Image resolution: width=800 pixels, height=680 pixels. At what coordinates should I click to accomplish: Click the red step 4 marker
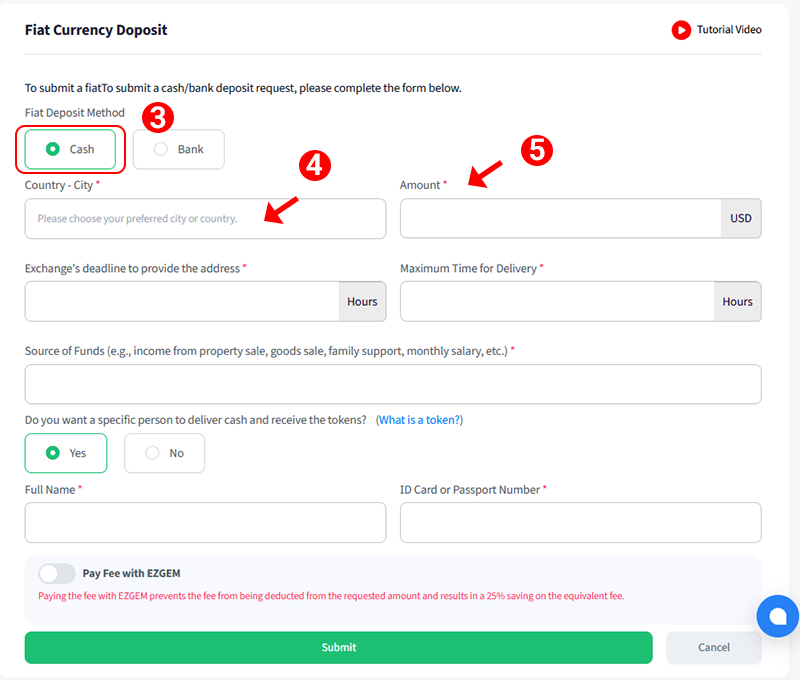315,165
